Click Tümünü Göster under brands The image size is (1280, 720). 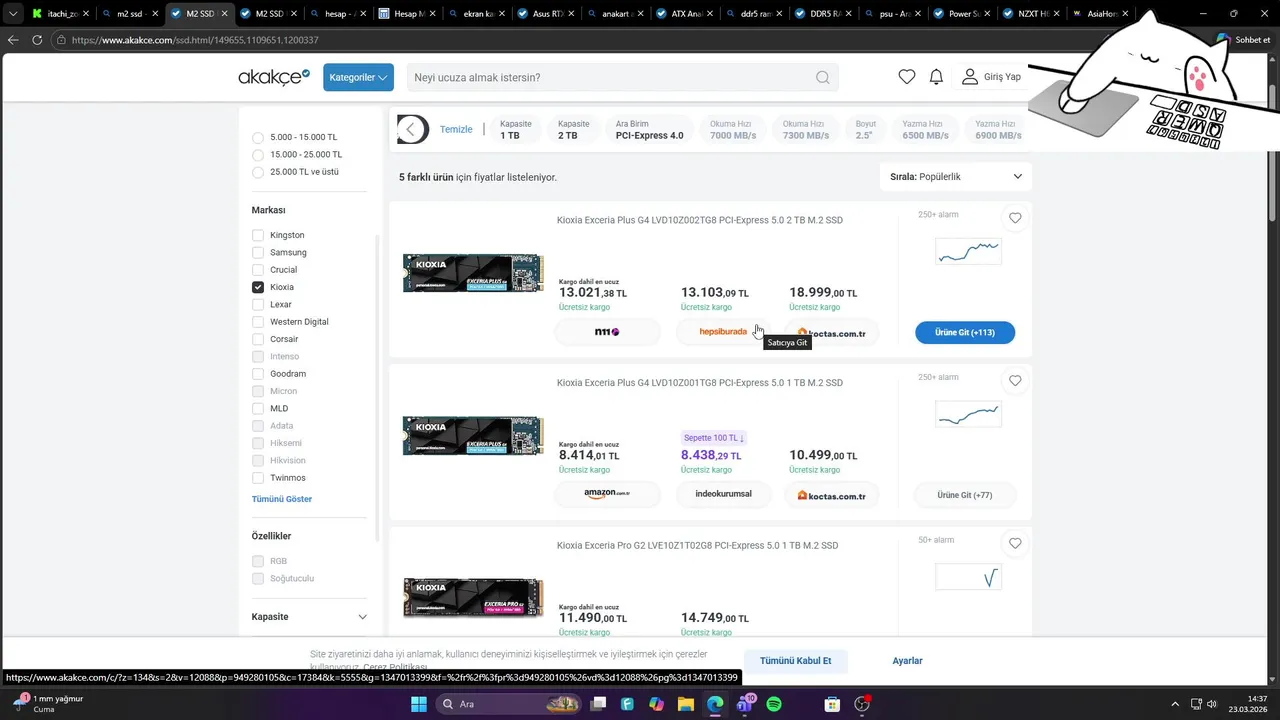[x=282, y=499]
